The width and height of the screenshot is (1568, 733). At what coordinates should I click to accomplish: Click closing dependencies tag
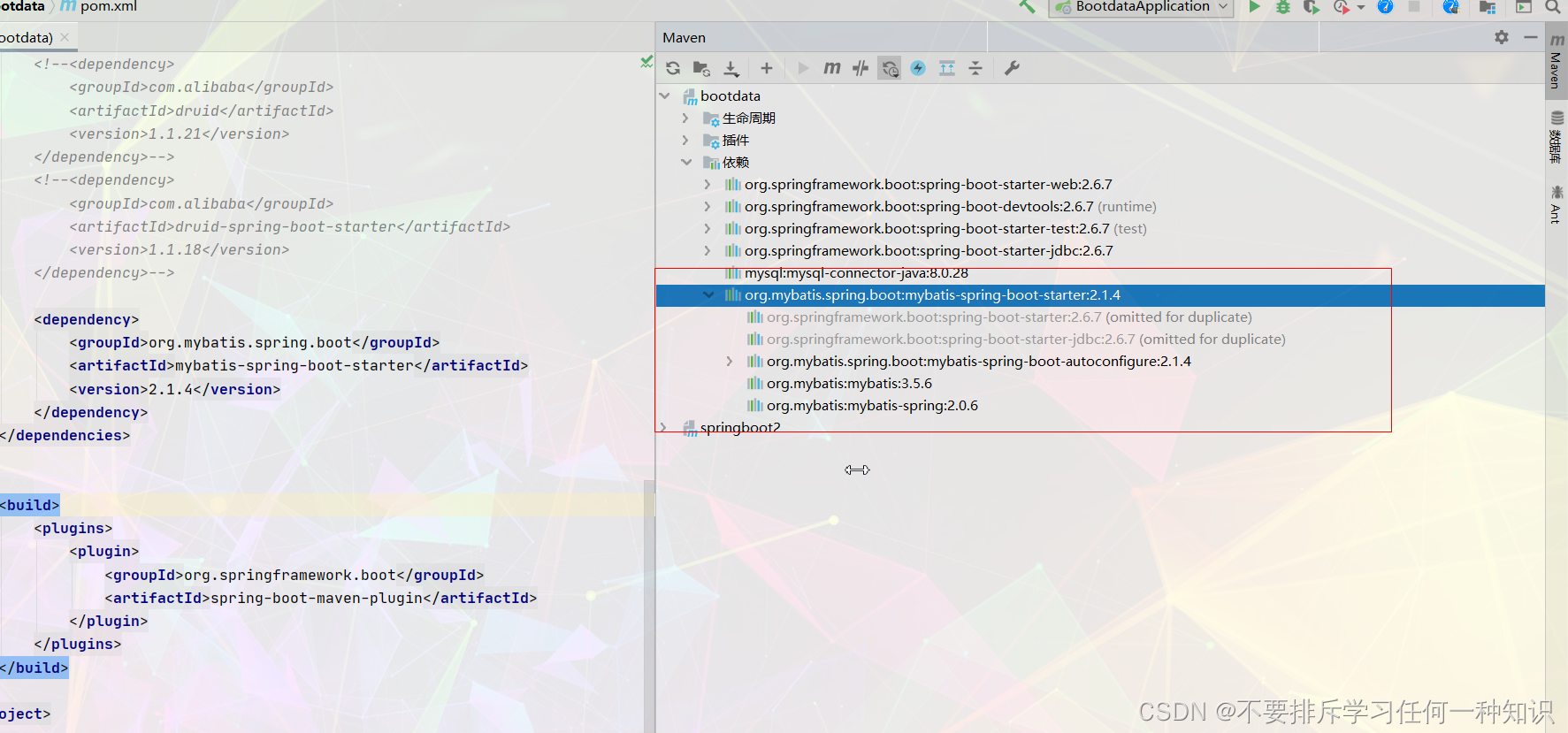65,435
